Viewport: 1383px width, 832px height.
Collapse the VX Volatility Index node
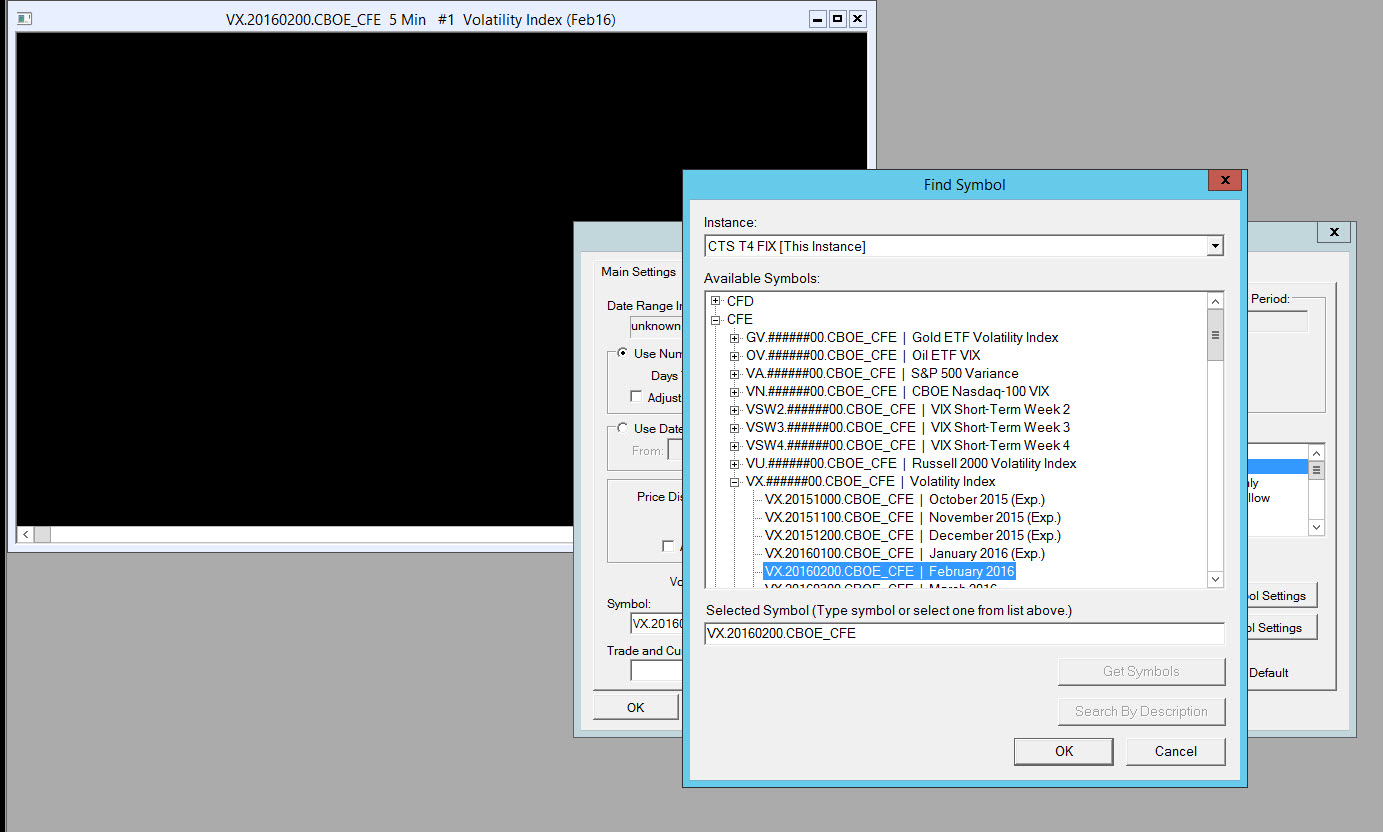(735, 481)
